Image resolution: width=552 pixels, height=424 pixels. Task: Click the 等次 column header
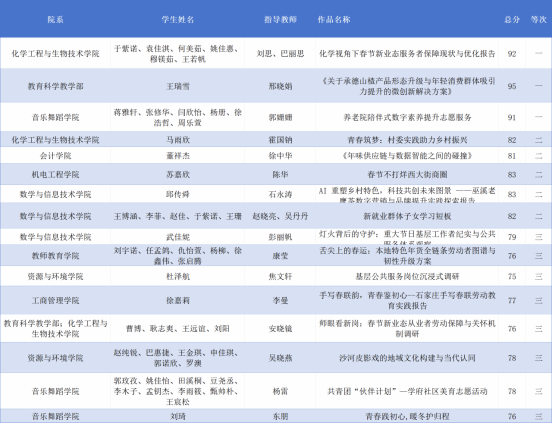tap(539, 20)
